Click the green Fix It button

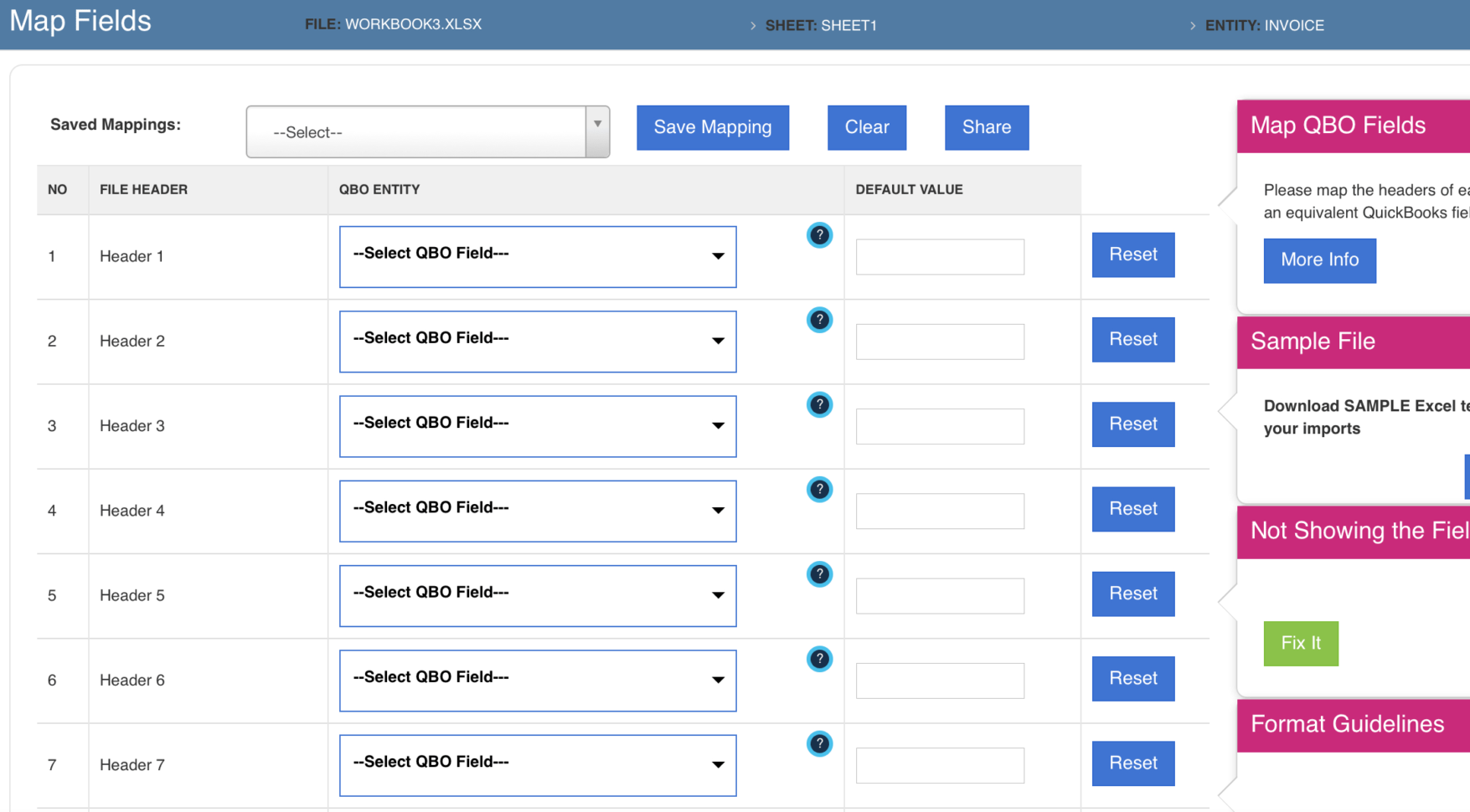coord(1300,643)
